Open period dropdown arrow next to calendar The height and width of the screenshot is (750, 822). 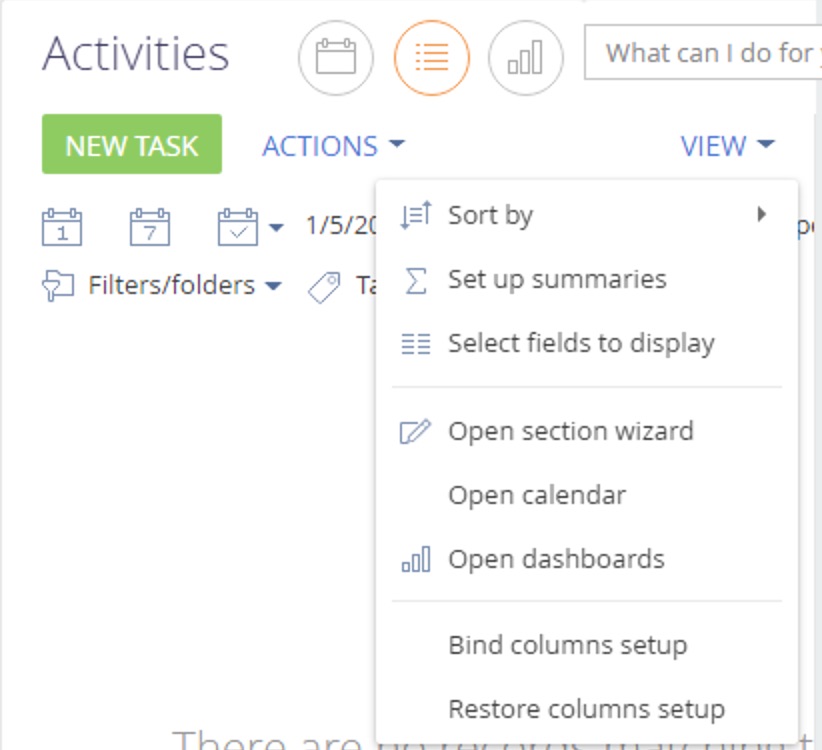pos(276,227)
